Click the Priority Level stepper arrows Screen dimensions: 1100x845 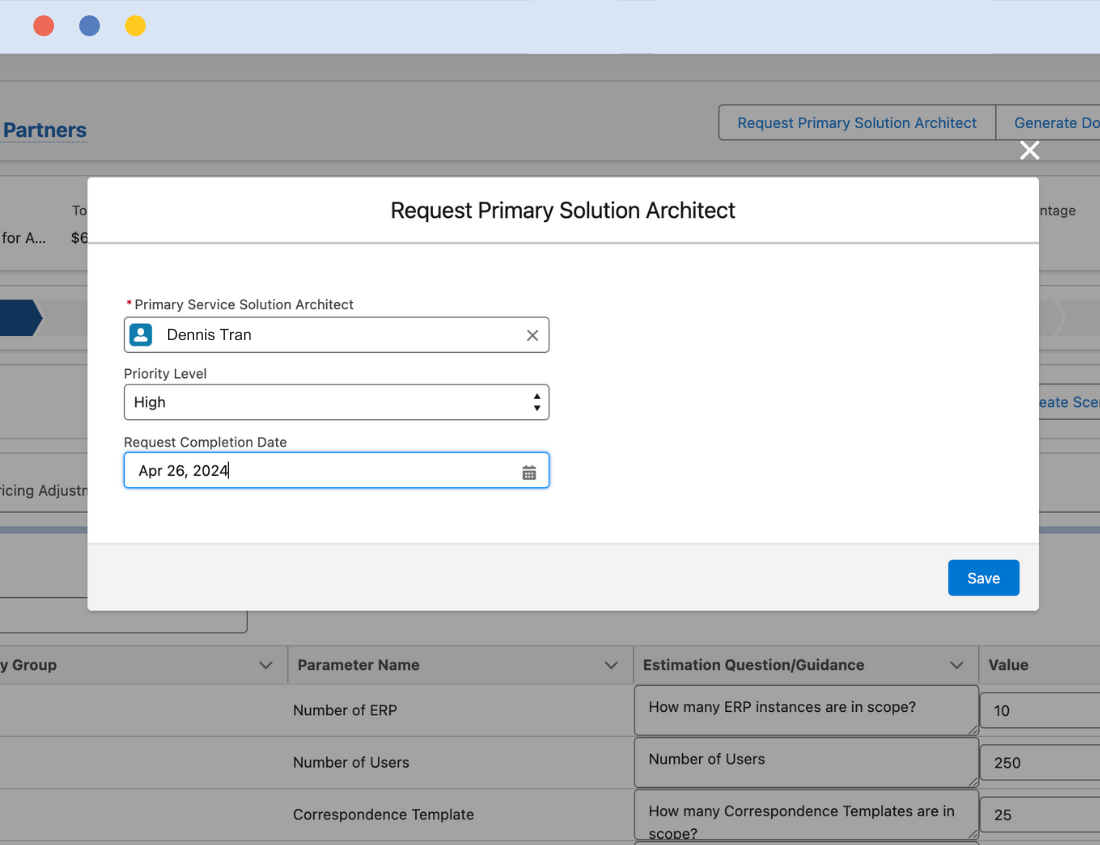(537, 401)
